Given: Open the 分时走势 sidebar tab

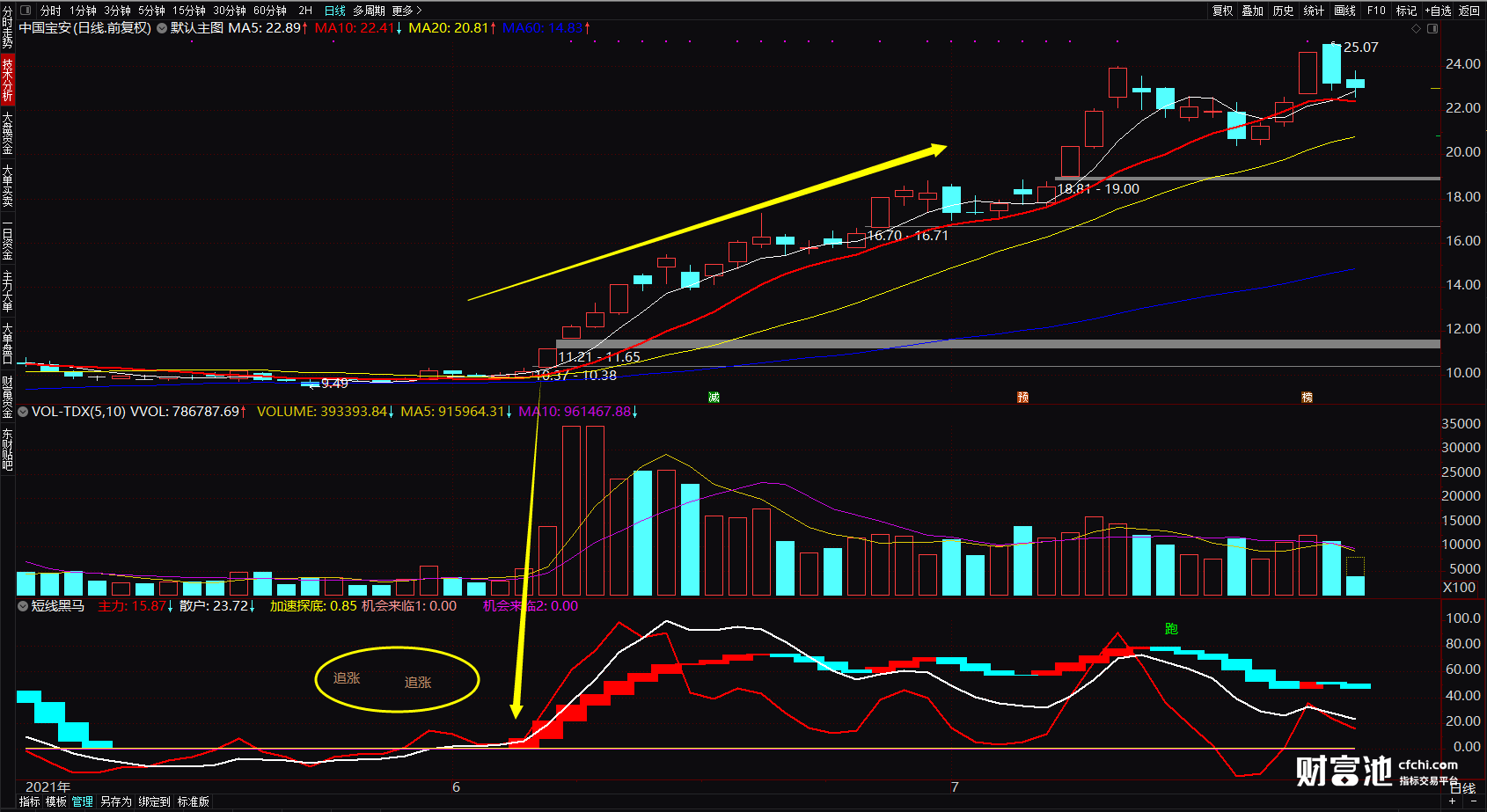Looking at the screenshot, I should pos(7,27).
